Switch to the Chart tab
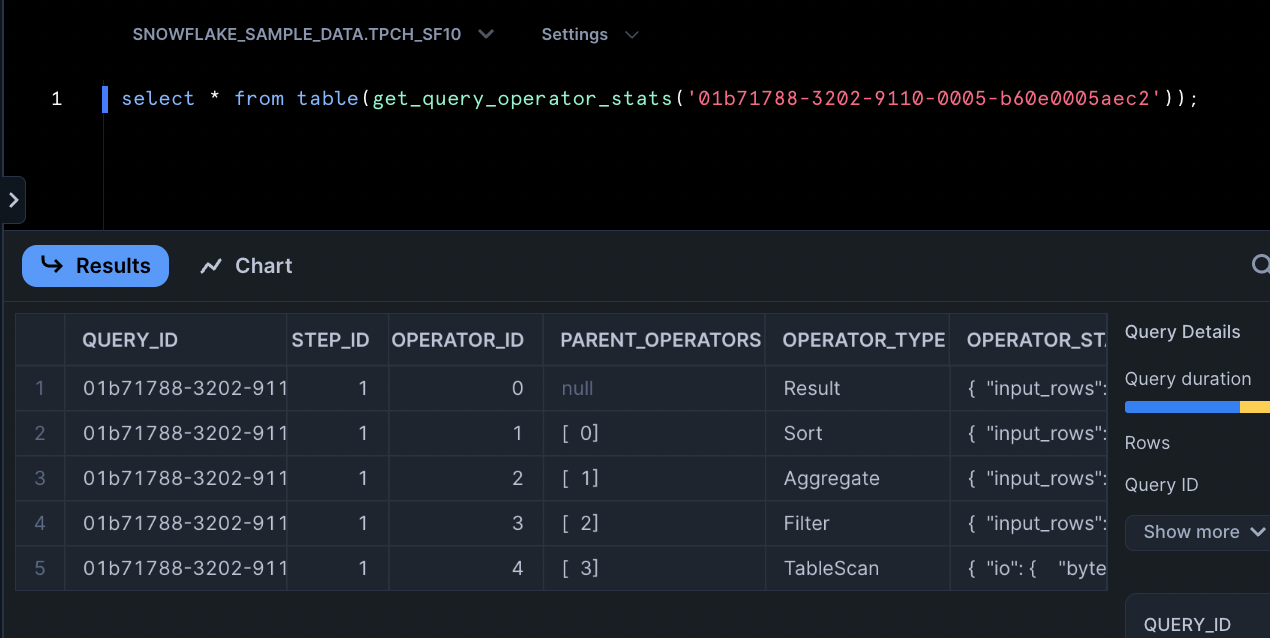 click(245, 266)
